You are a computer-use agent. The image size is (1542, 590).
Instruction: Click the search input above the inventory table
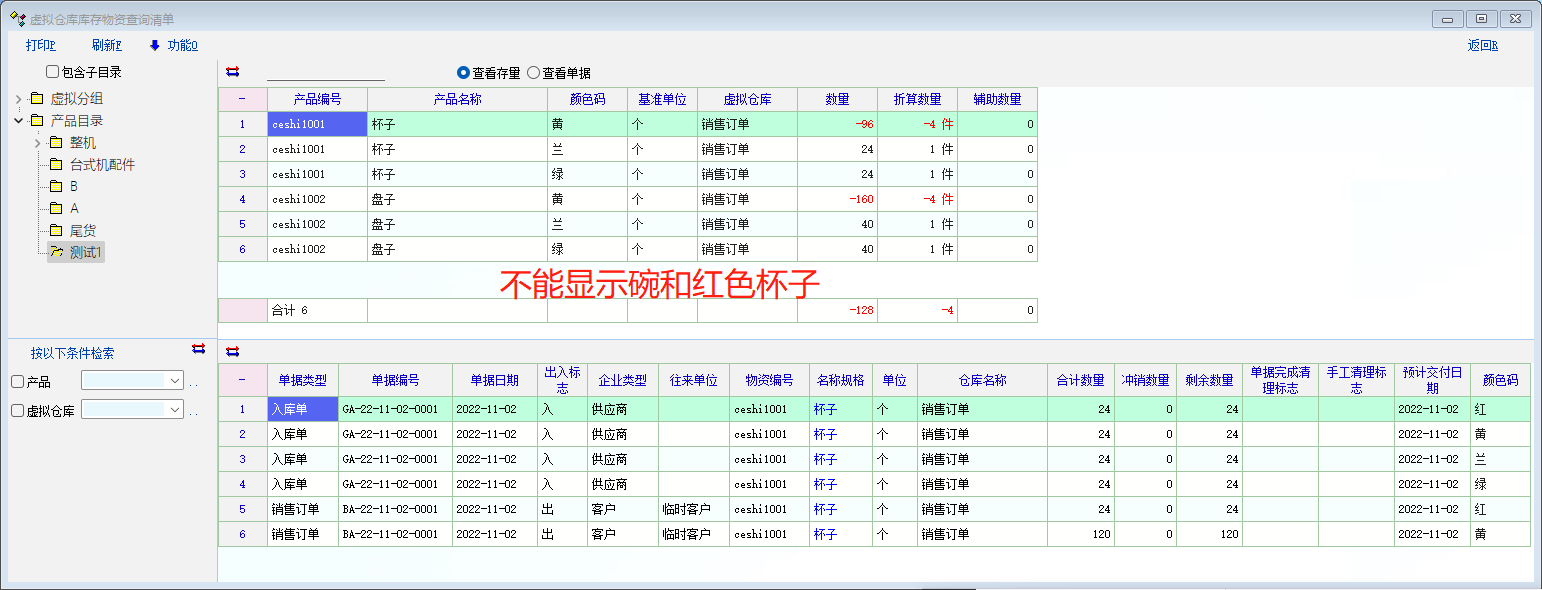(x=325, y=72)
